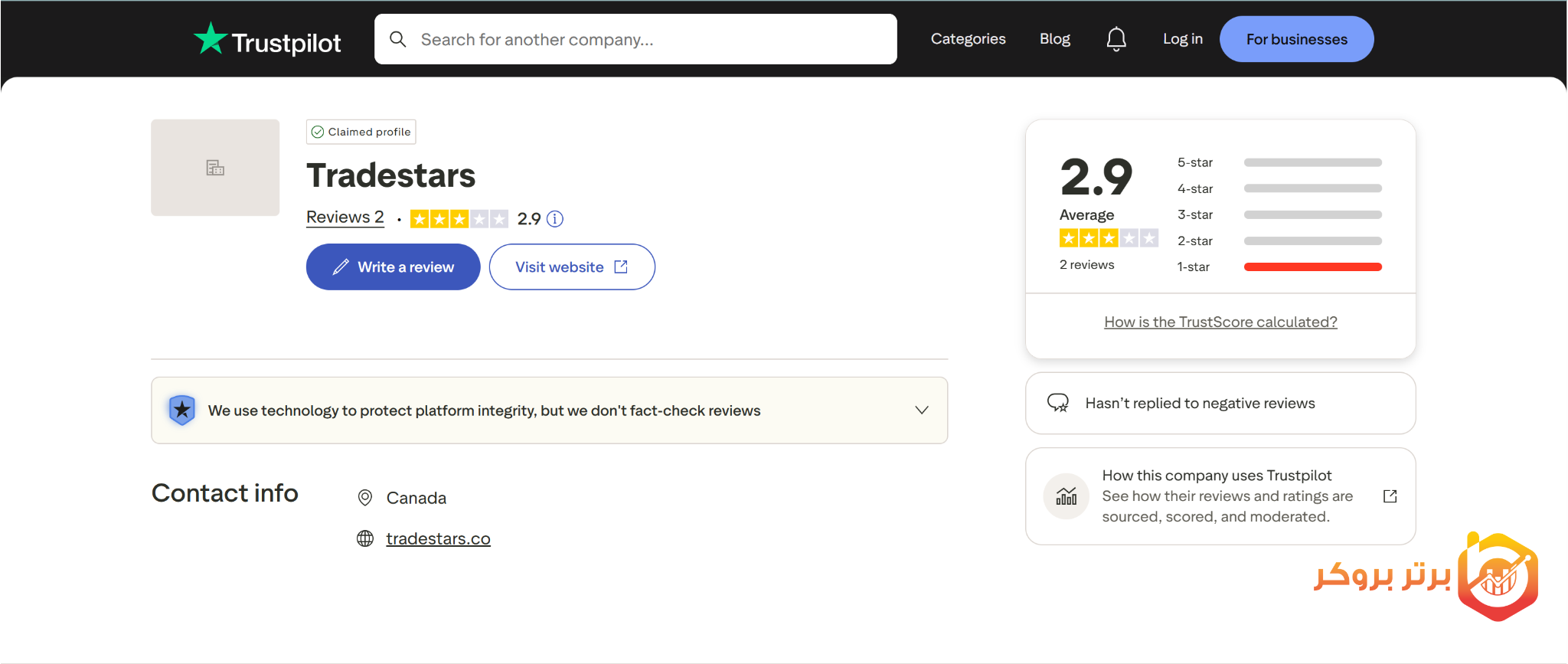Click Visit website button
Image resolution: width=1568 pixels, height=664 pixels.
coord(572,267)
